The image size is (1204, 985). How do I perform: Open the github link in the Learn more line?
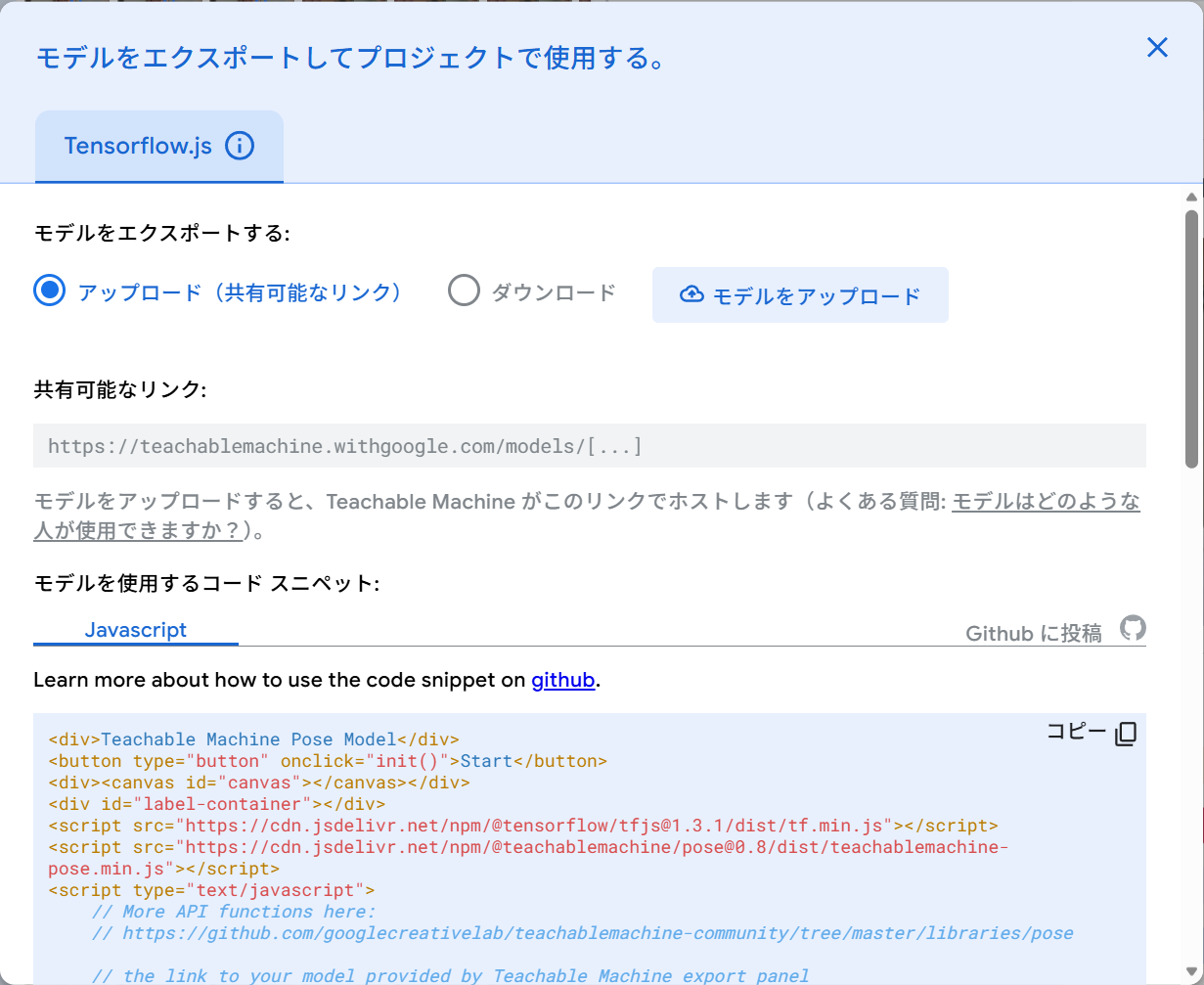tap(563, 680)
